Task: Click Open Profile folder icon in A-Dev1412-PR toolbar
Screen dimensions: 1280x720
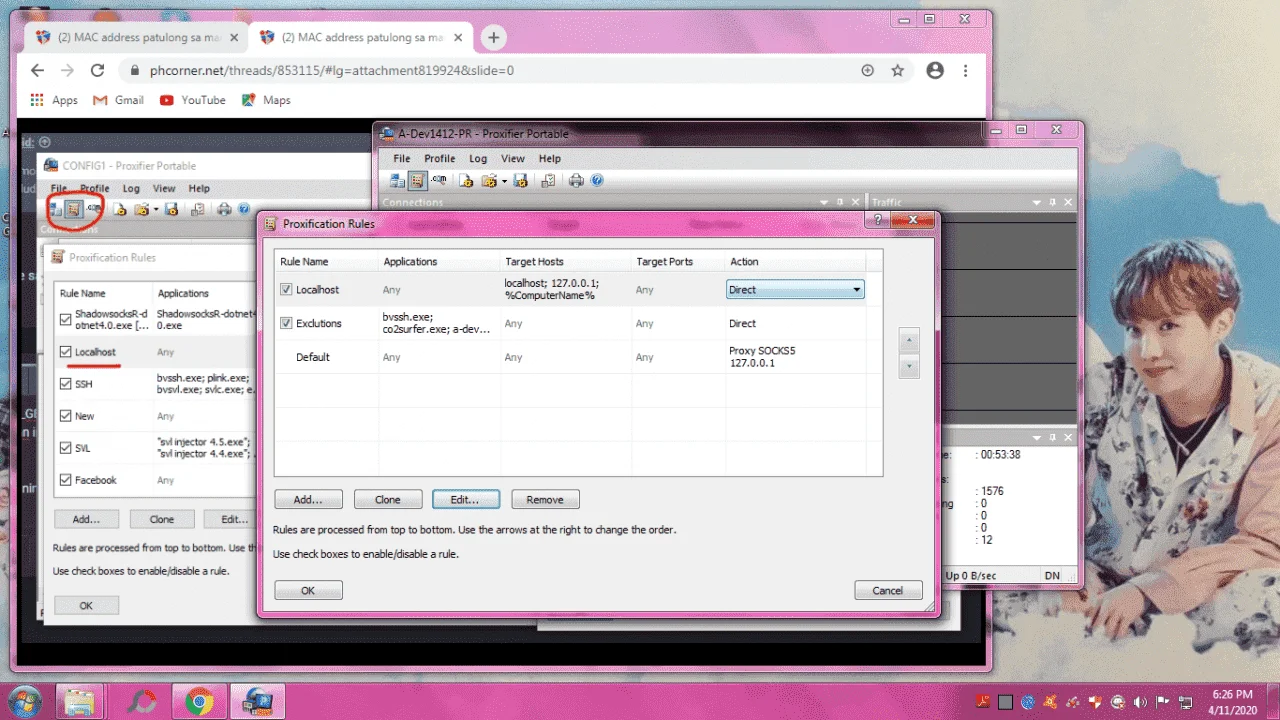Action: [490, 181]
